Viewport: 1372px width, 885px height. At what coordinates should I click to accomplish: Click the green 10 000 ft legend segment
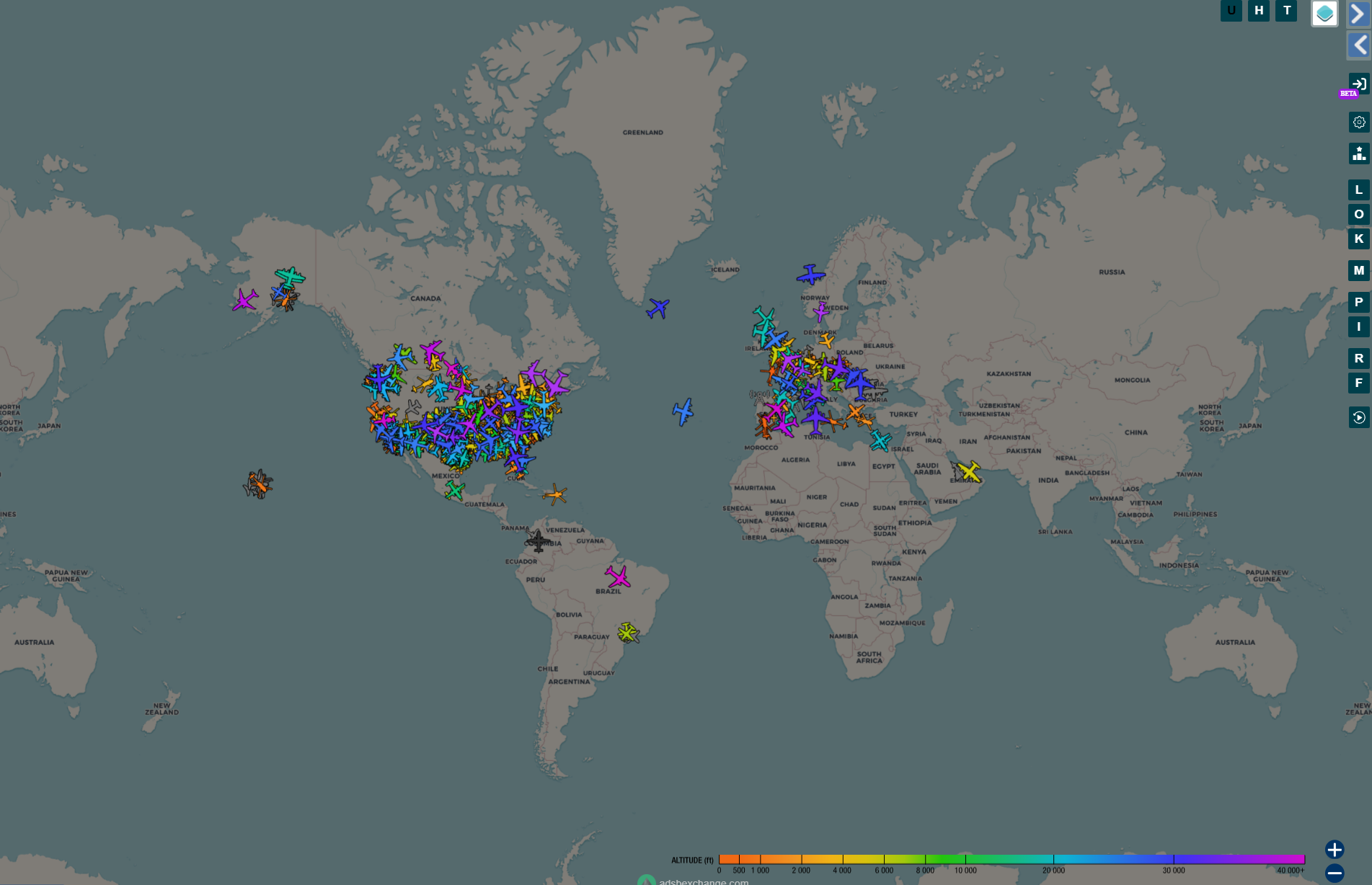(x=965, y=859)
